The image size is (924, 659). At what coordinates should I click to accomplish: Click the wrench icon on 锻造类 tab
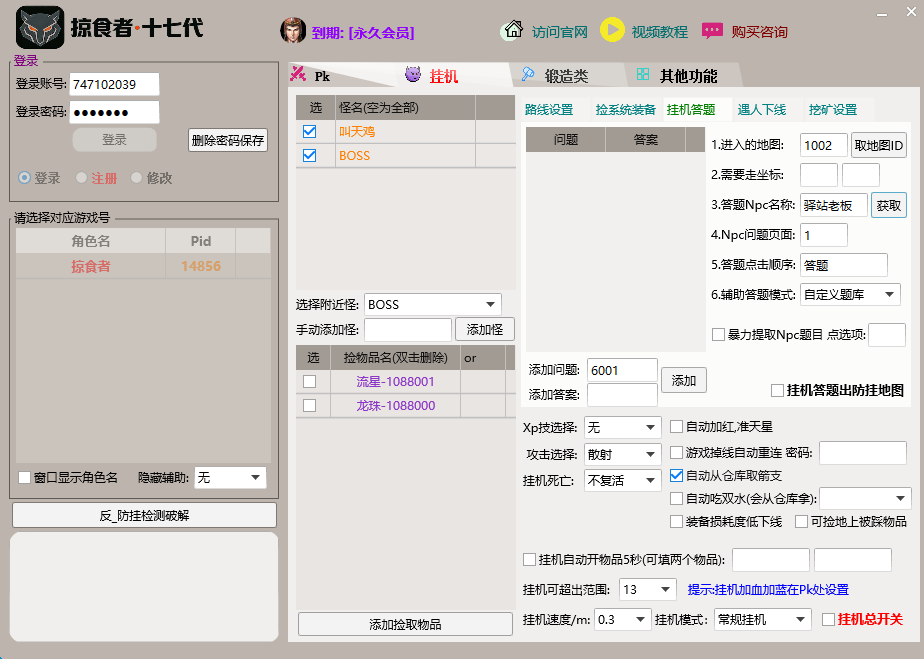point(528,74)
